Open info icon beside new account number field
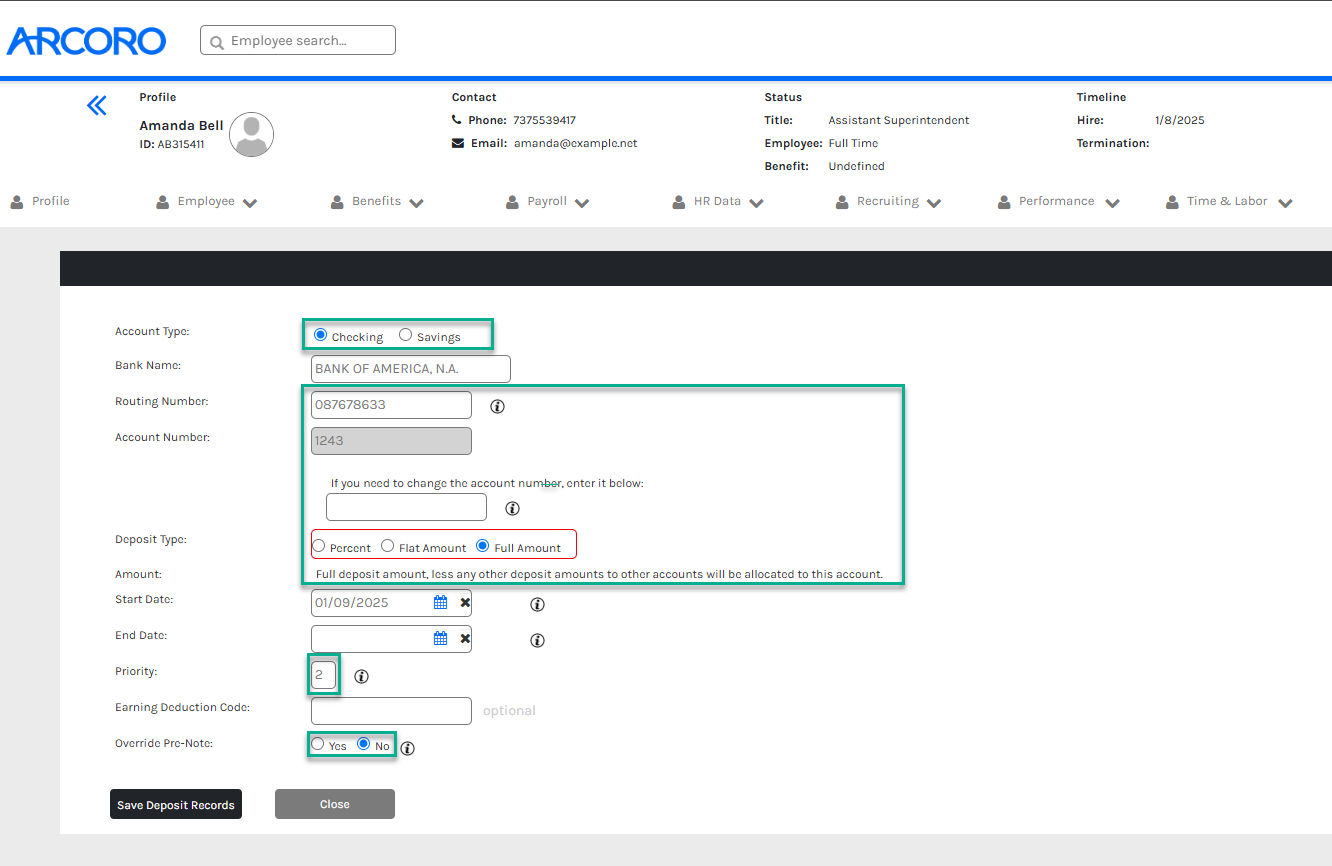Screen dimensions: 1332x866 (512, 508)
